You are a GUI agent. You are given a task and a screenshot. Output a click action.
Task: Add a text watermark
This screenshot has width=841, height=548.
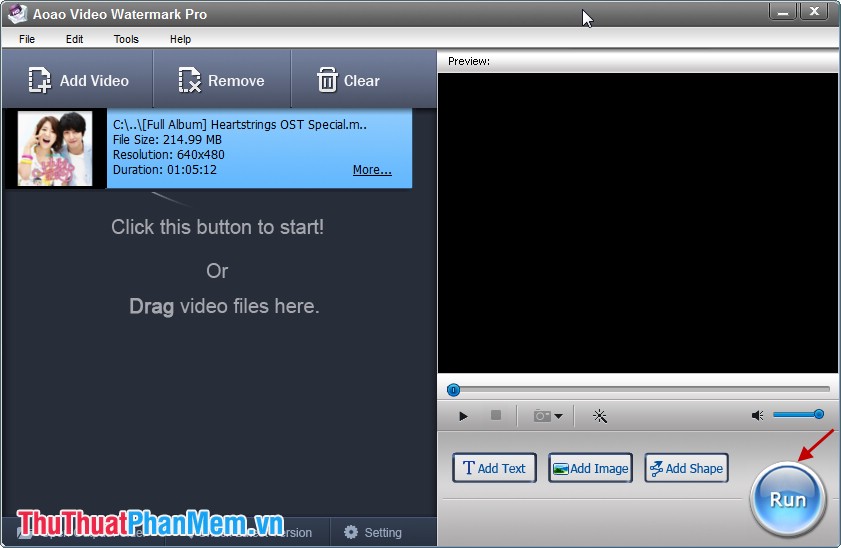(494, 468)
